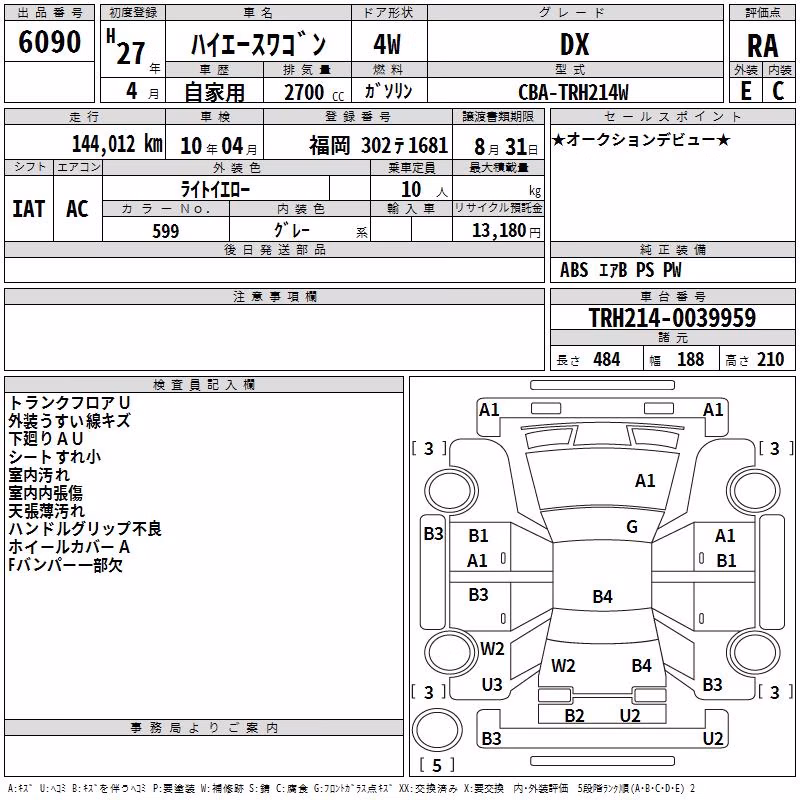Screen dimensions: 800x800
Task: Click the リサイクル預託金 label
Action: click(x=498, y=208)
